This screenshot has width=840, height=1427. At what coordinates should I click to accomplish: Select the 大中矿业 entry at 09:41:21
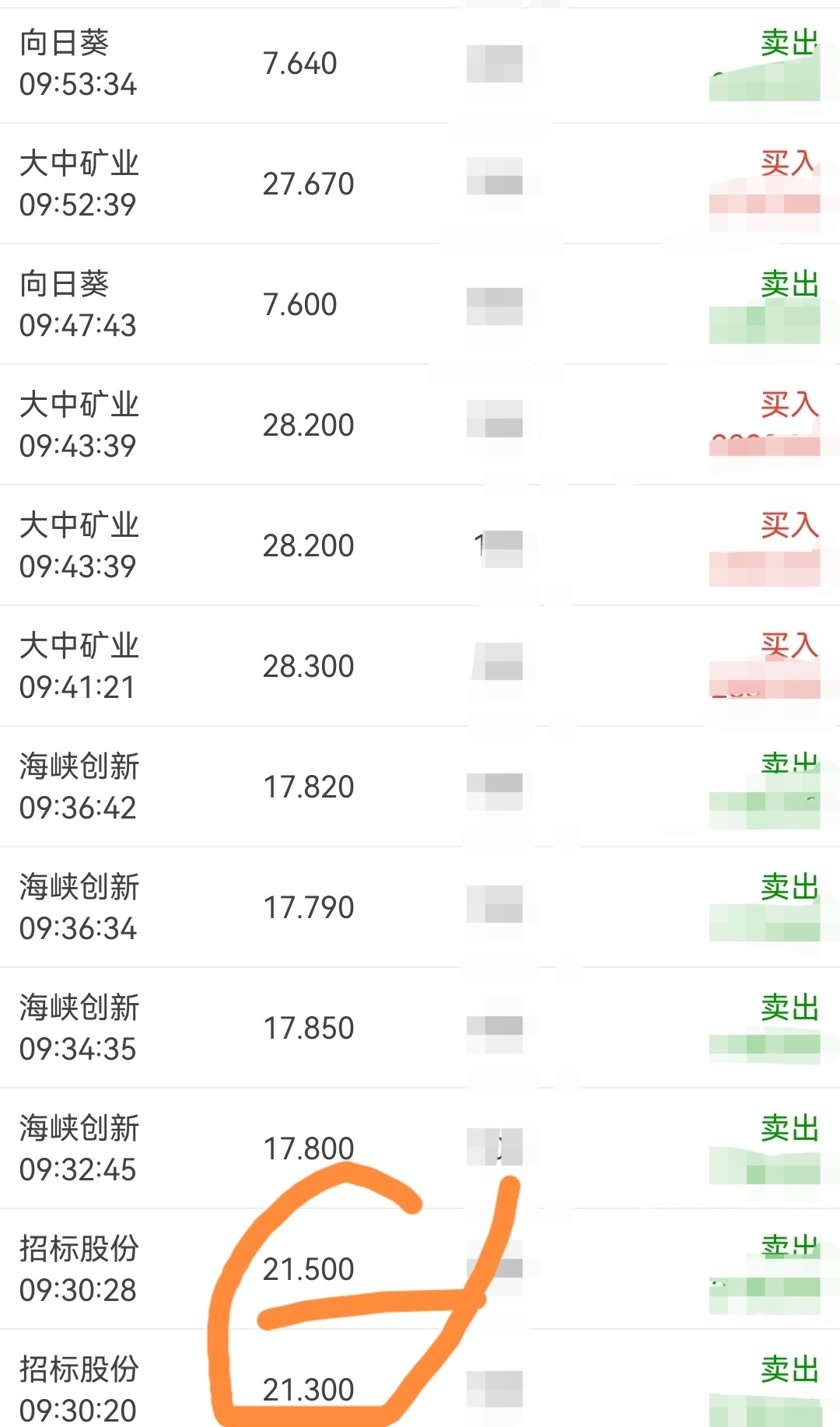(x=79, y=666)
